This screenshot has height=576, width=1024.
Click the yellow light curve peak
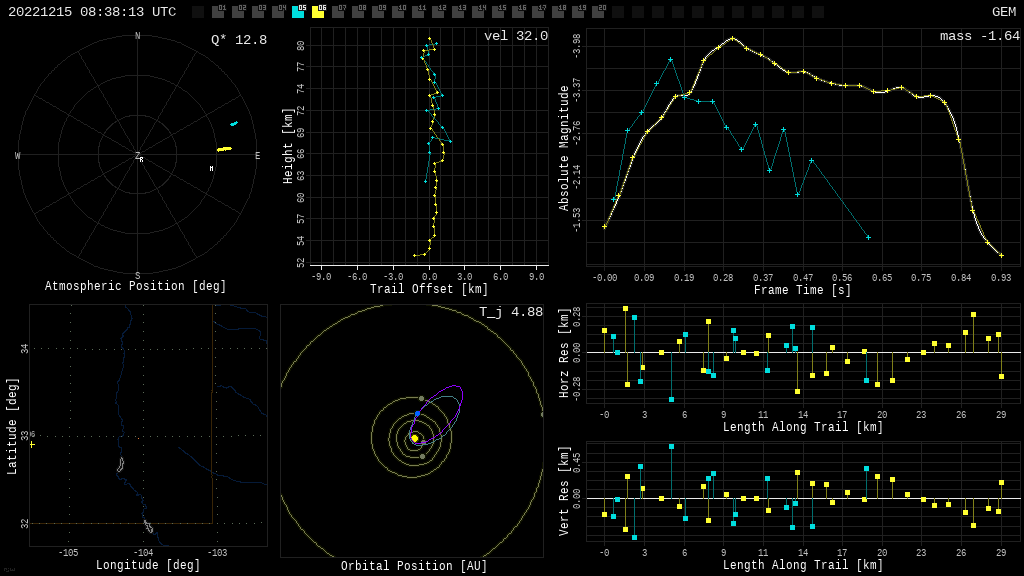[732, 38]
